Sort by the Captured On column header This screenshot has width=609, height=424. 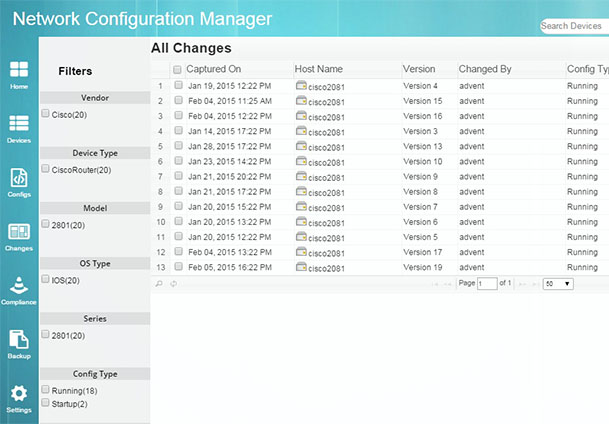click(x=214, y=69)
